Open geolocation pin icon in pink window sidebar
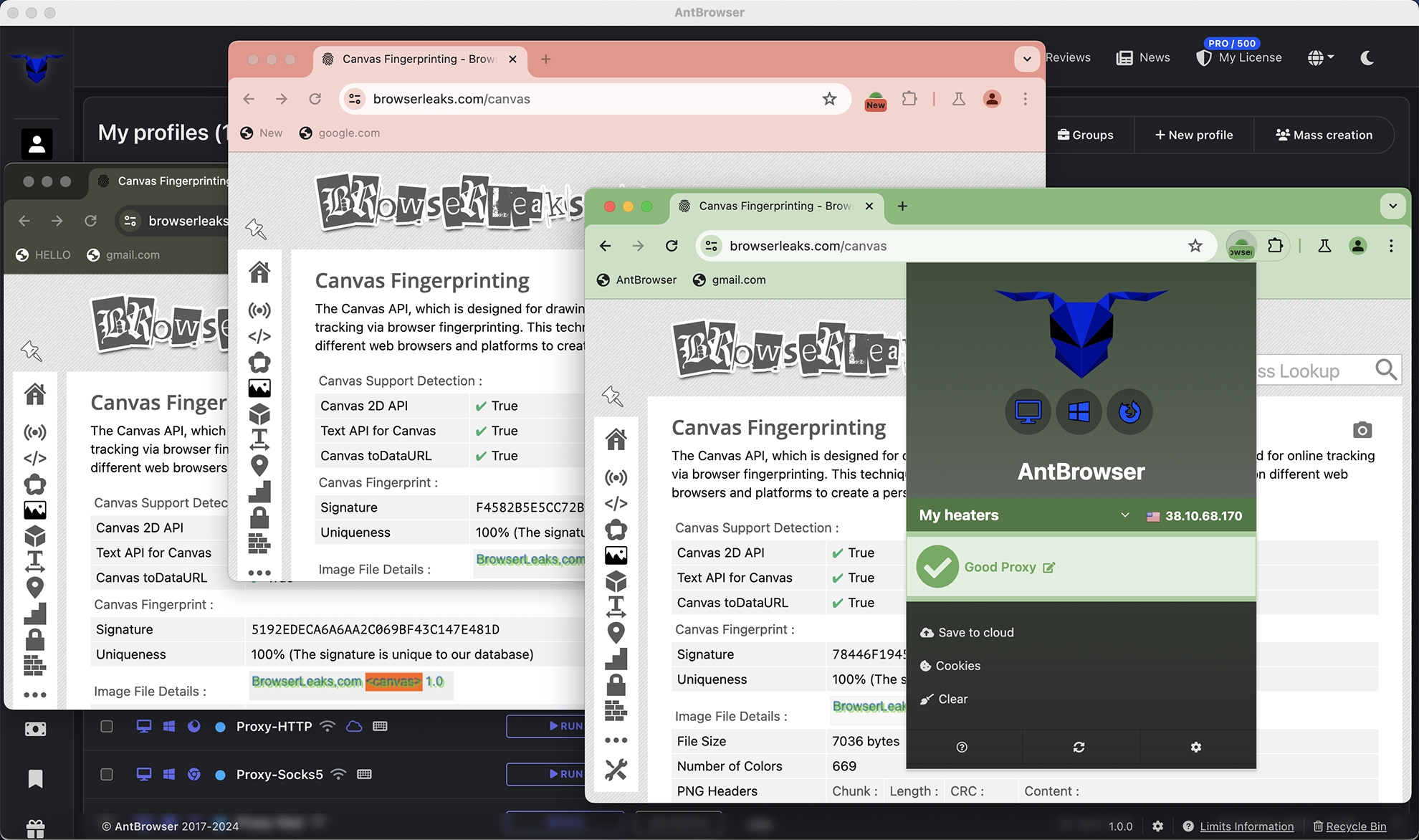This screenshot has height=840, width=1419. tap(259, 465)
